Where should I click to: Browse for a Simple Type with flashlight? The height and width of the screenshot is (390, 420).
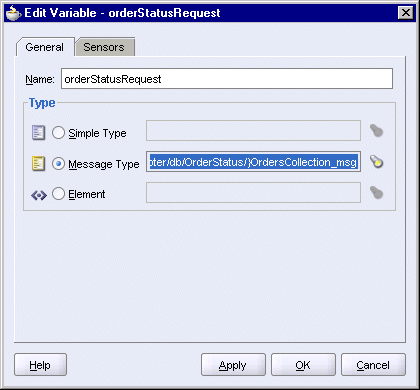pyautogui.click(x=376, y=130)
